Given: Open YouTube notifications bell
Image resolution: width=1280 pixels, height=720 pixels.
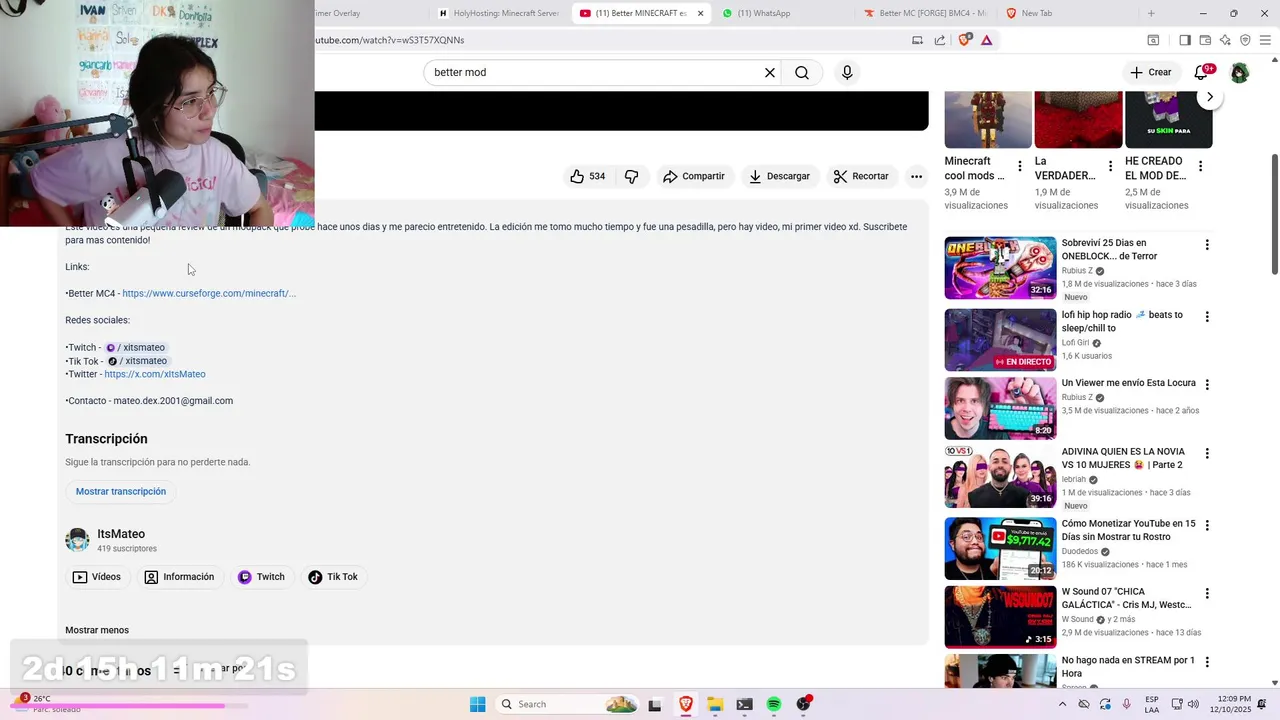Looking at the screenshot, I should tap(1203, 72).
